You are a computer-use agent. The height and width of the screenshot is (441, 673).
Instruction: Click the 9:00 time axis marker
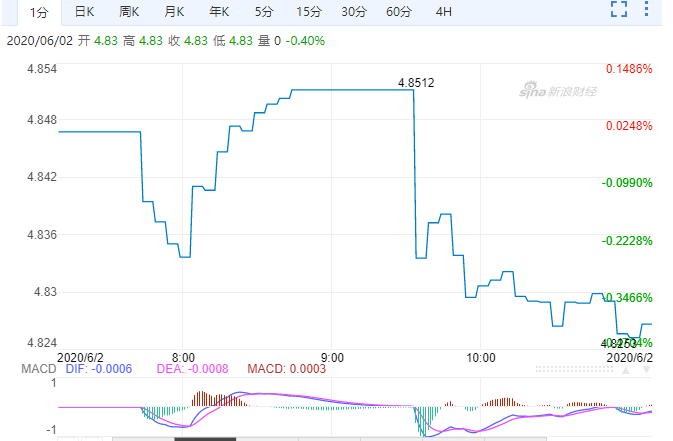tap(333, 356)
